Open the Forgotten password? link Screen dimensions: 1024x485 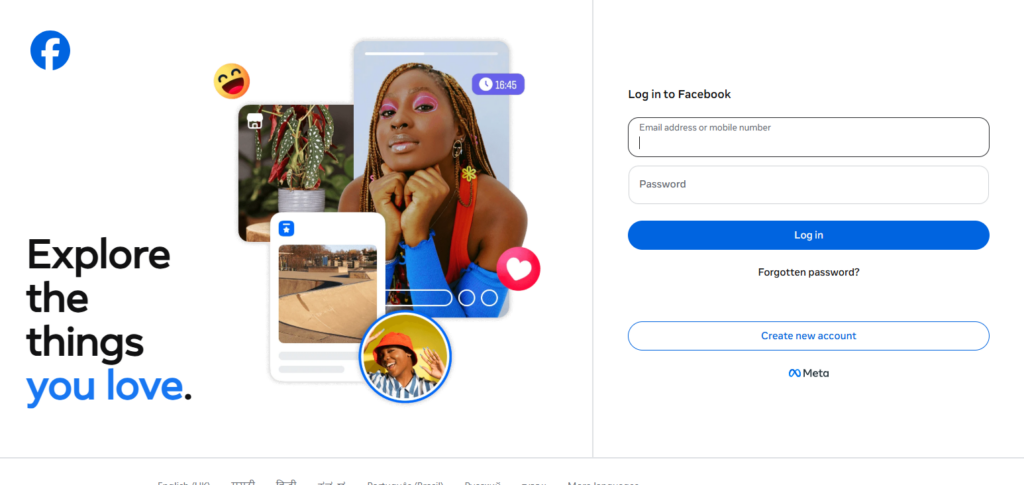(808, 272)
